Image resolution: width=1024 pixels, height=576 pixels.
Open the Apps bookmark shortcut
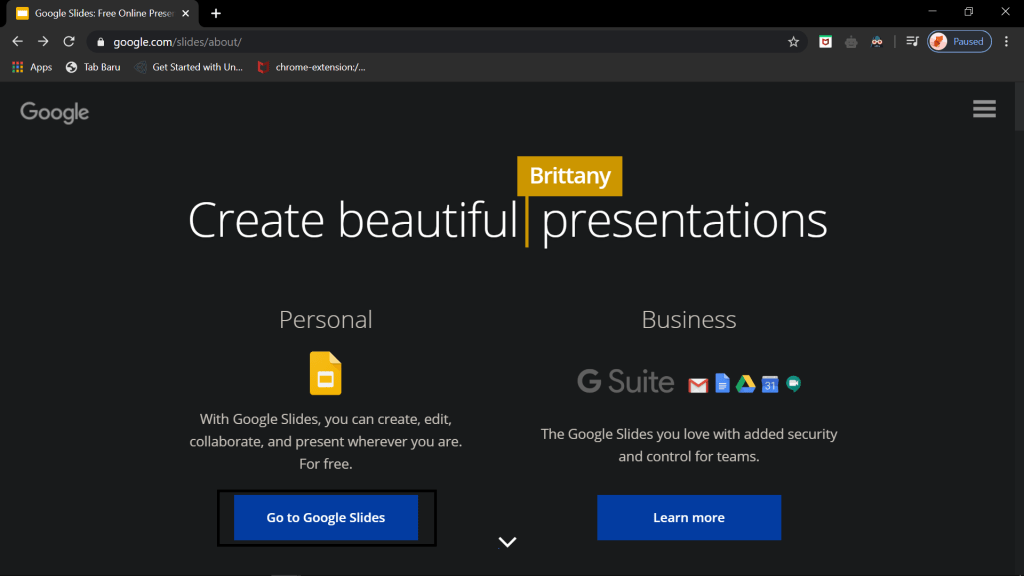[32, 67]
